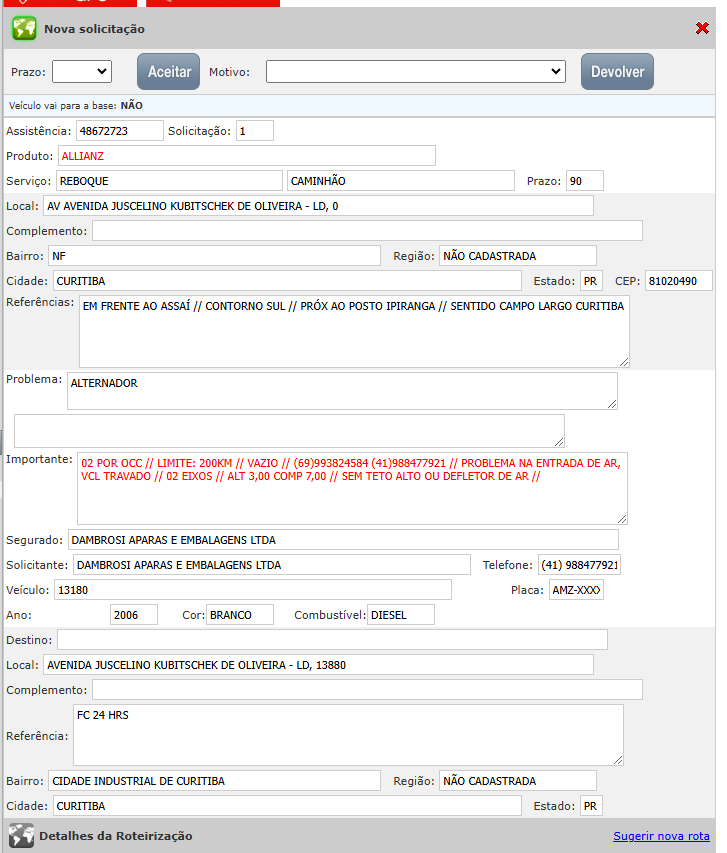Viewport: 727px width, 853px height.
Task: Click the green map icon beside Nova solicitação
Action: 24,28
